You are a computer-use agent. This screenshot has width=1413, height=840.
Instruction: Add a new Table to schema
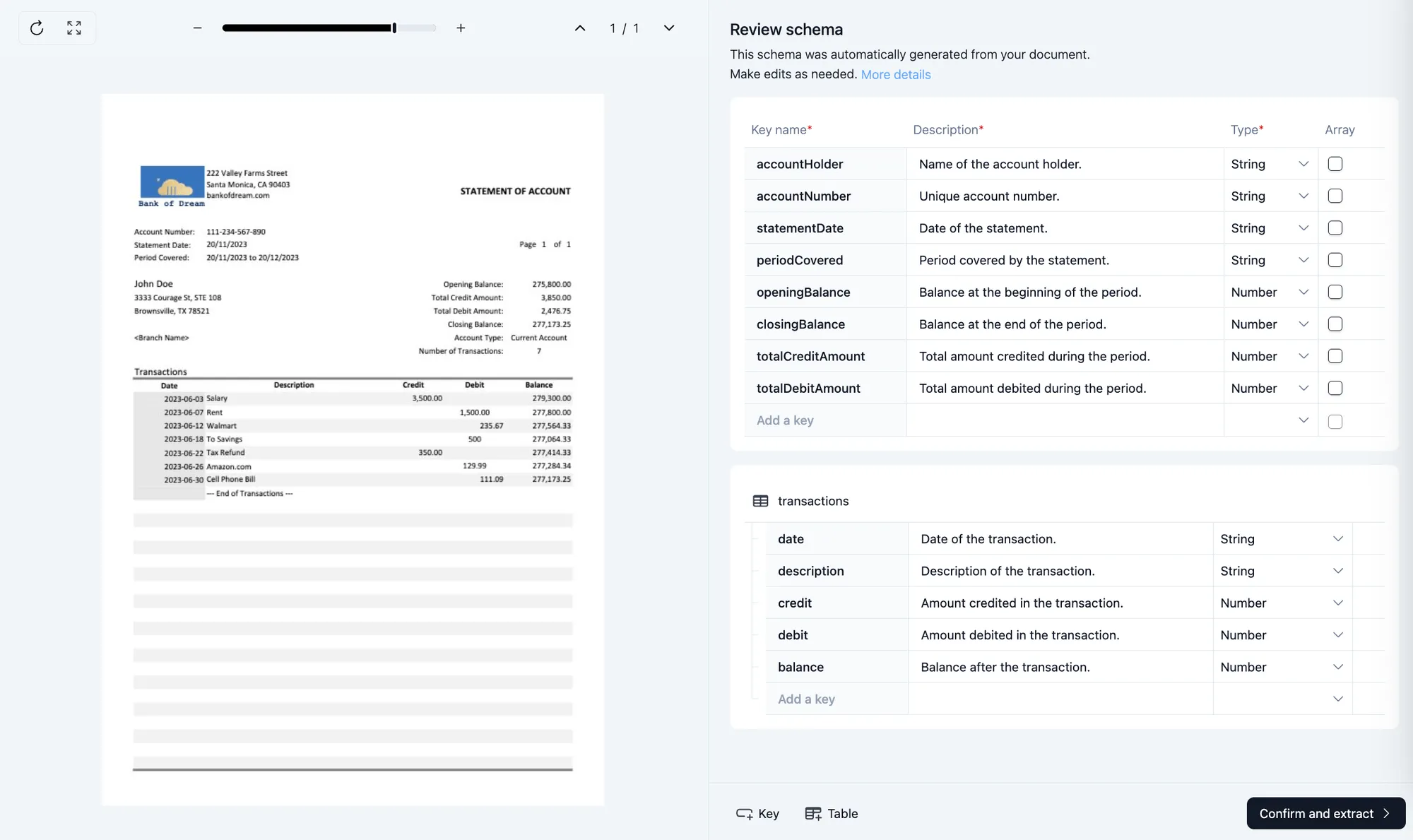coord(832,813)
